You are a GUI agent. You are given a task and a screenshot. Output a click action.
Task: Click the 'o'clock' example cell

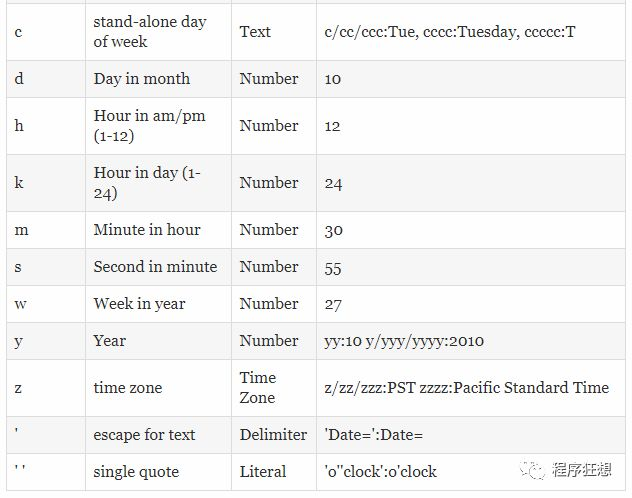[x=471, y=472]
